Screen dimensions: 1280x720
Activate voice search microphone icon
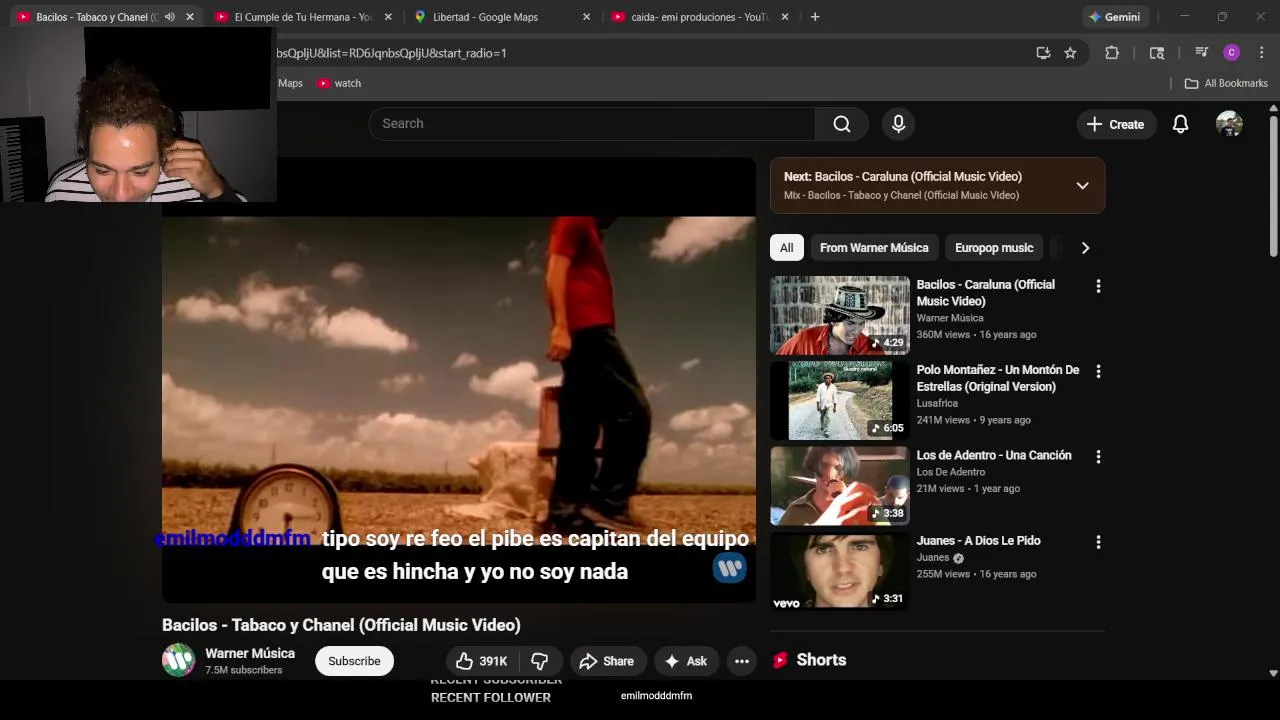pos(898,124)
